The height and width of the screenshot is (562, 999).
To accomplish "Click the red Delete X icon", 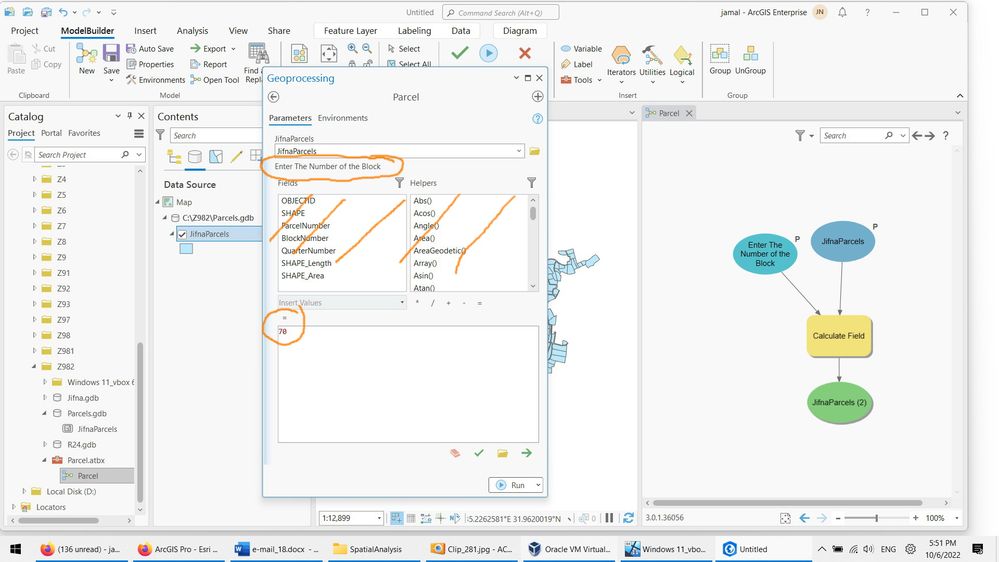I will click(x=525, y=54).
